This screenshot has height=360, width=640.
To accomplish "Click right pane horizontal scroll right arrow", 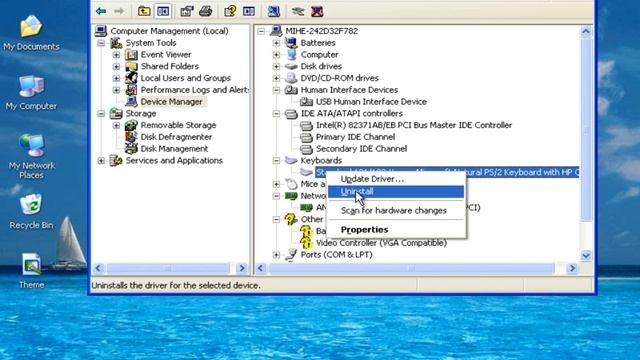I will 572,268.
